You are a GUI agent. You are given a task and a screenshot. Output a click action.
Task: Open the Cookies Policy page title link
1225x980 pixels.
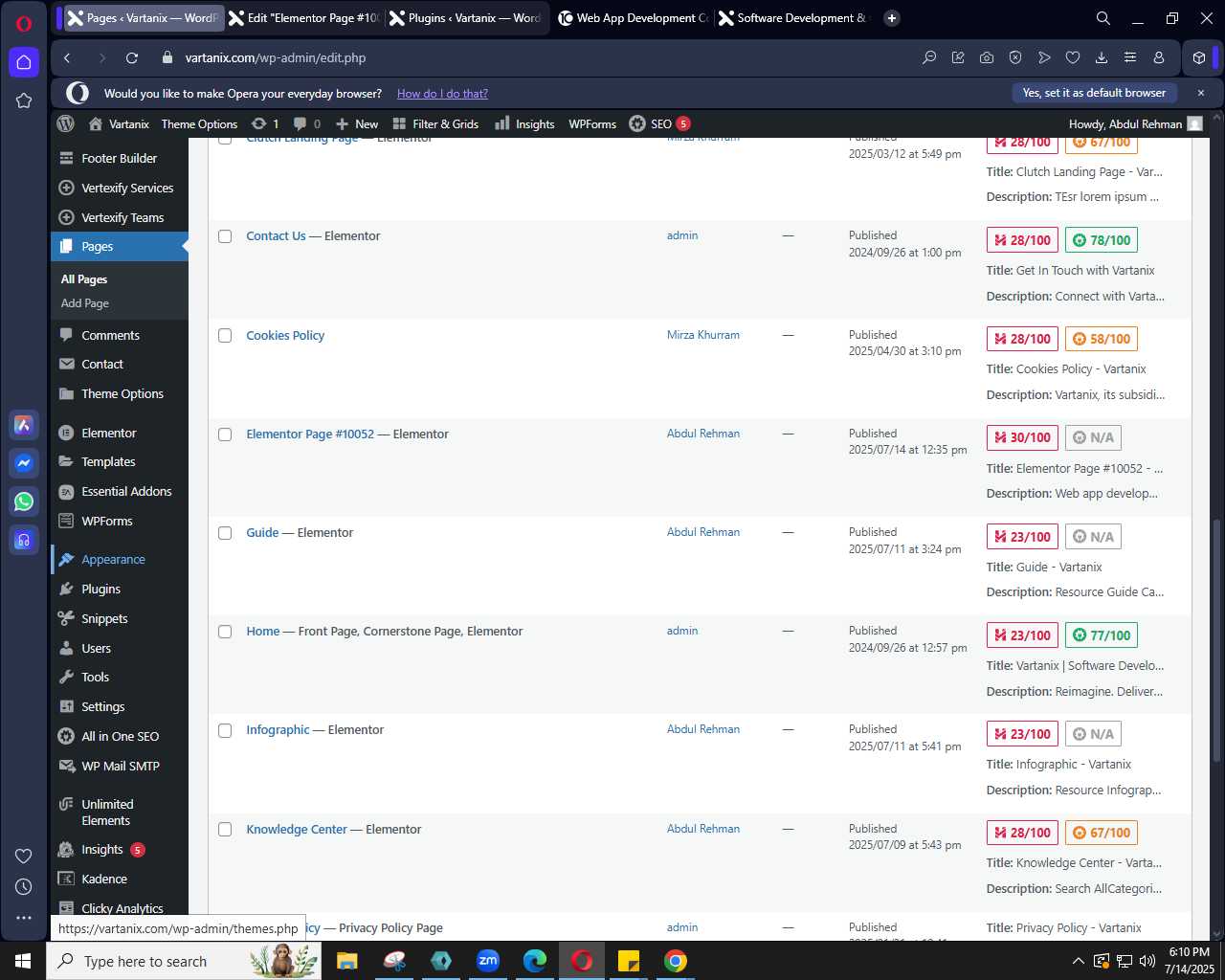[x=285, y=336]
